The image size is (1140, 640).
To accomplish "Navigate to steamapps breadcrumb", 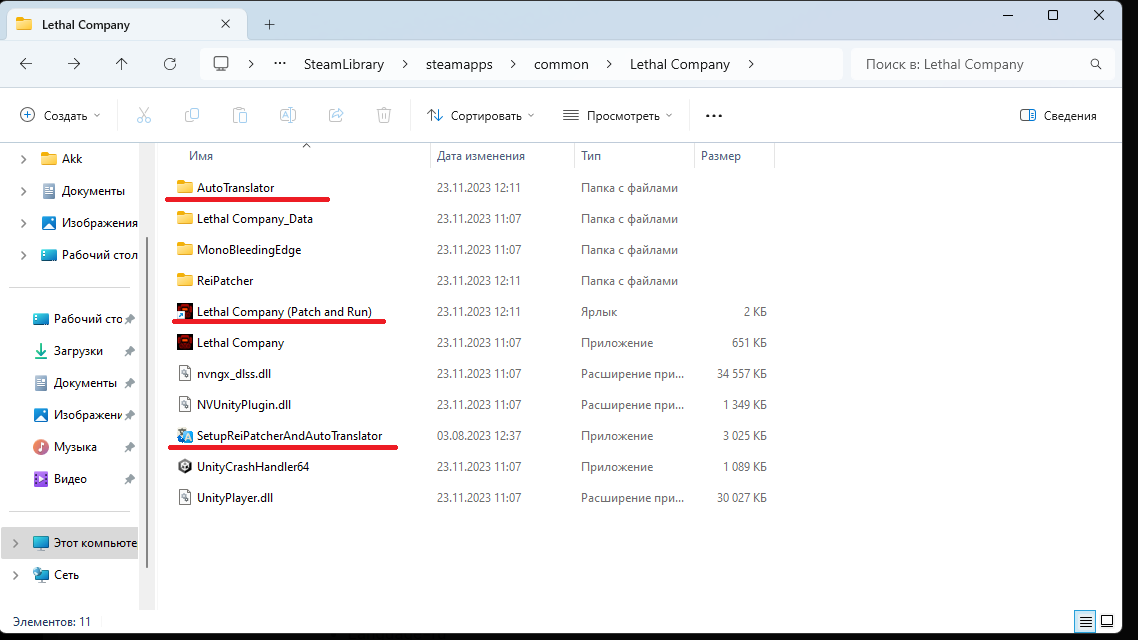I will pos(459,64).
